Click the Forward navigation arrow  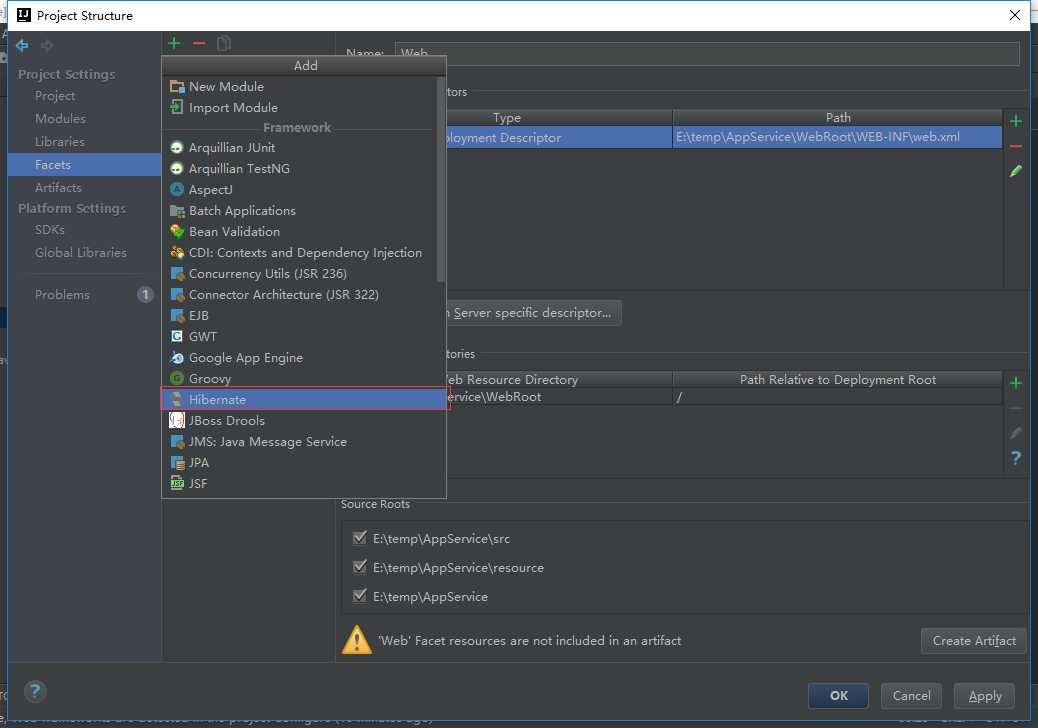47,45
